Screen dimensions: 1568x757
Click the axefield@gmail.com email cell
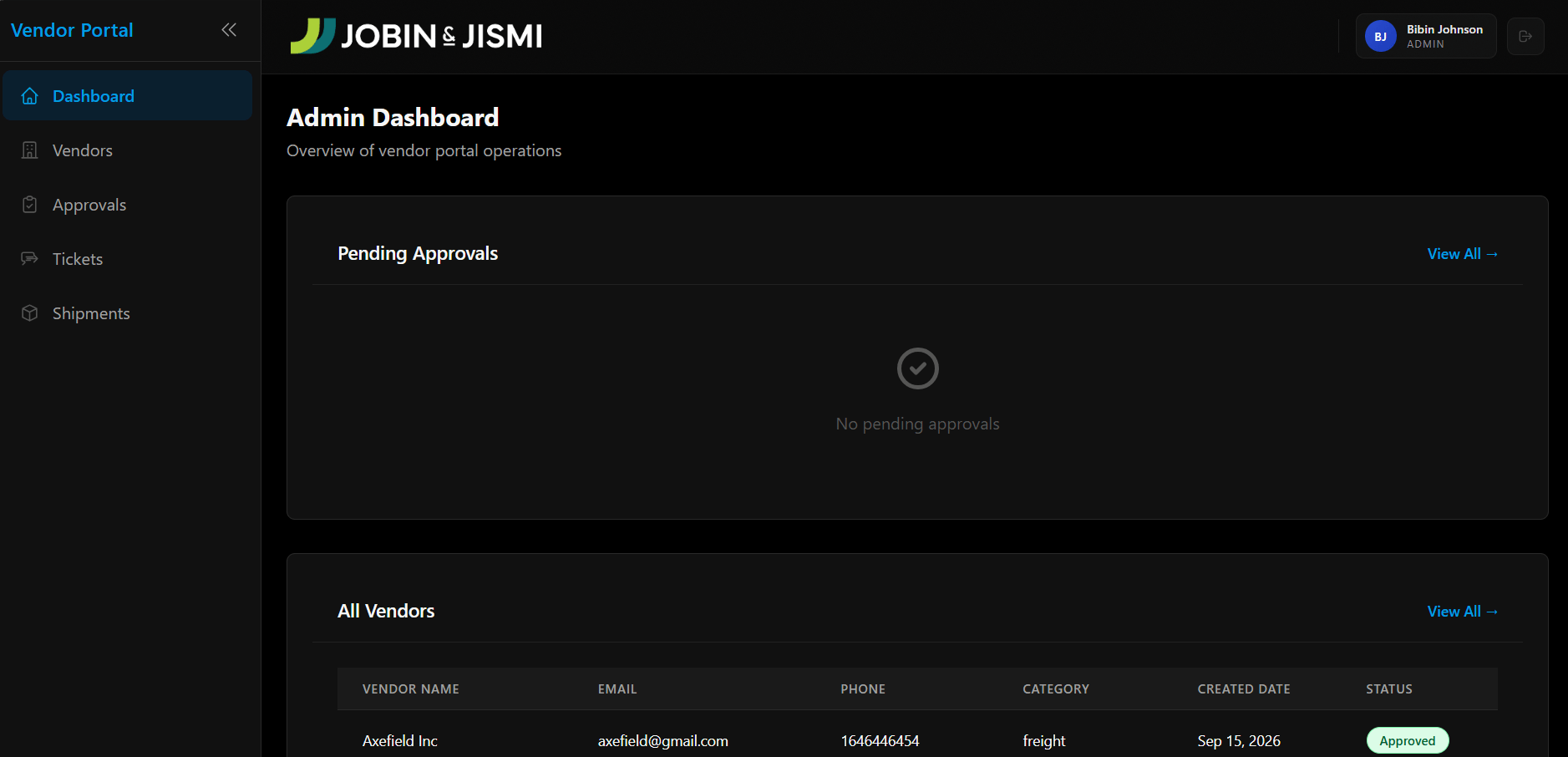(663, 741)
